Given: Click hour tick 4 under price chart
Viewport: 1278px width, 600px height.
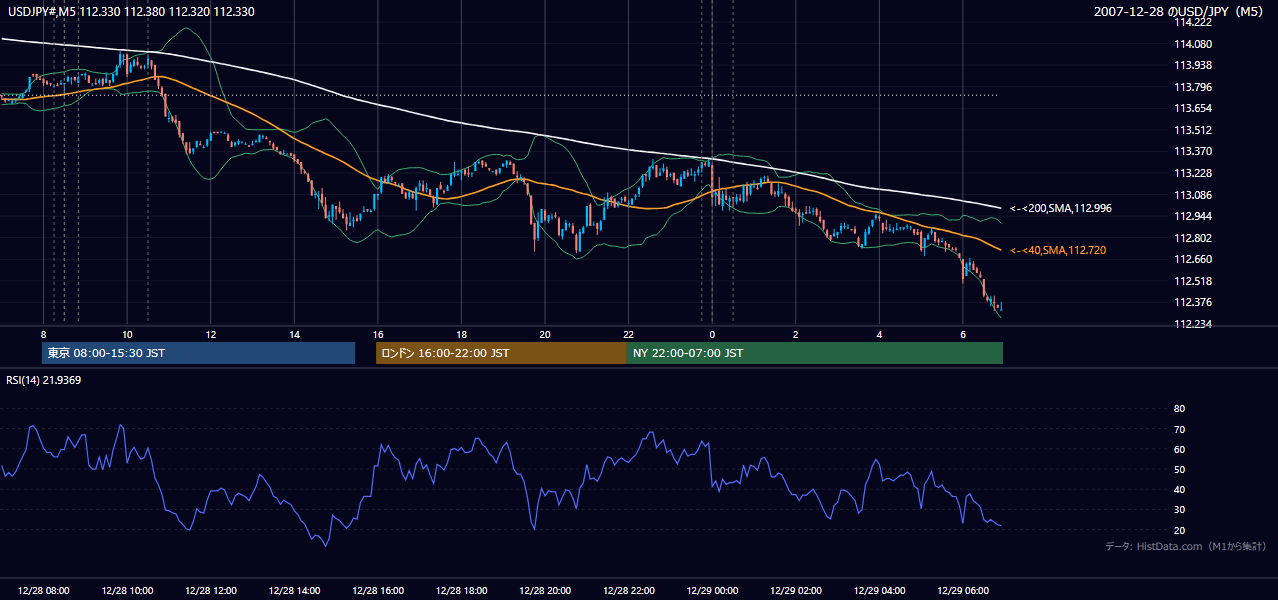Looking at the screenshot, I should [x=879, y=334].
